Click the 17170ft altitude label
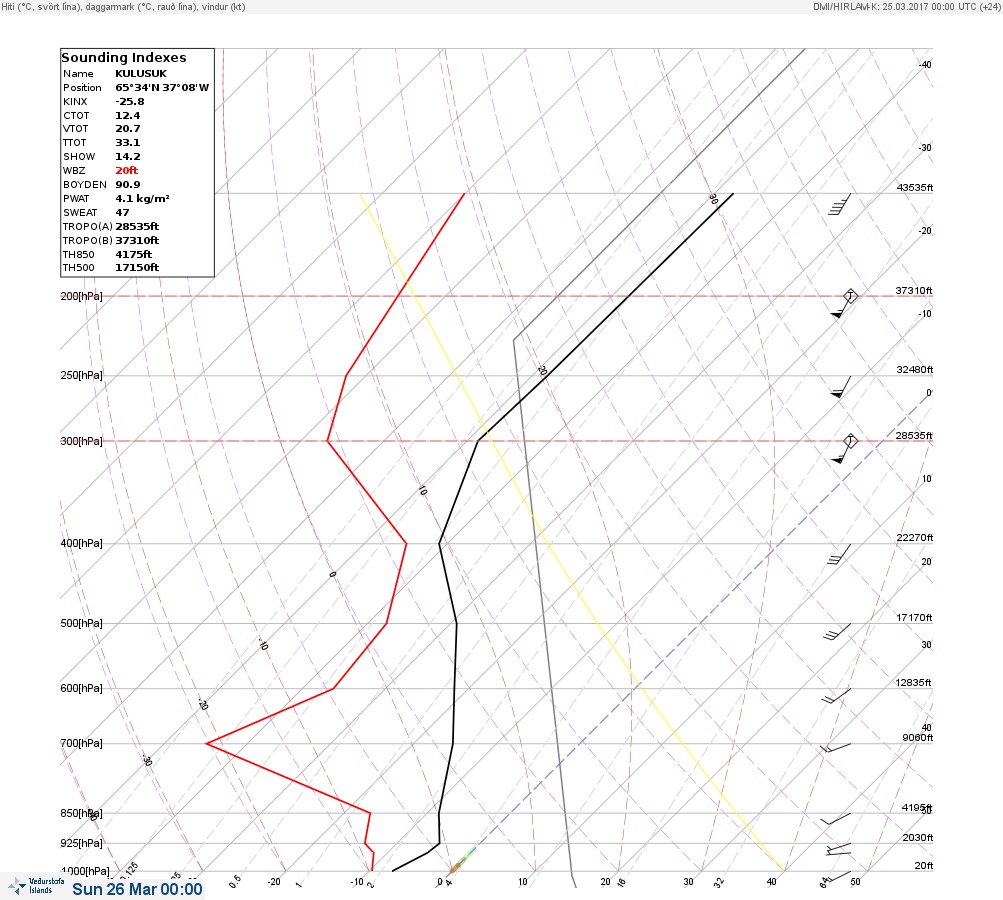1003x900 pixels. pyautogui.click(x=915, y=618)
